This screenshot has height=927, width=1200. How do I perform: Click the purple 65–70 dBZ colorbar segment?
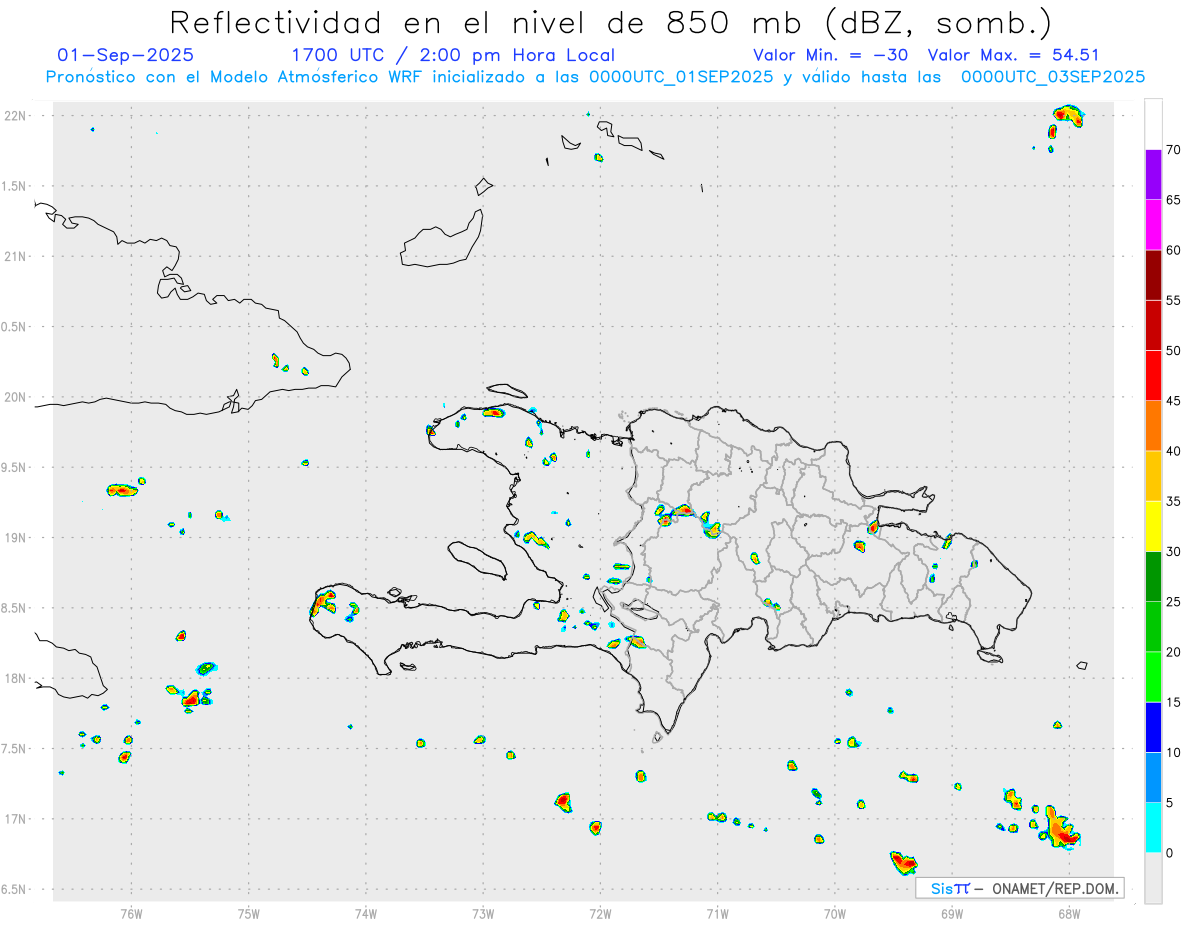coord(1153,175)
